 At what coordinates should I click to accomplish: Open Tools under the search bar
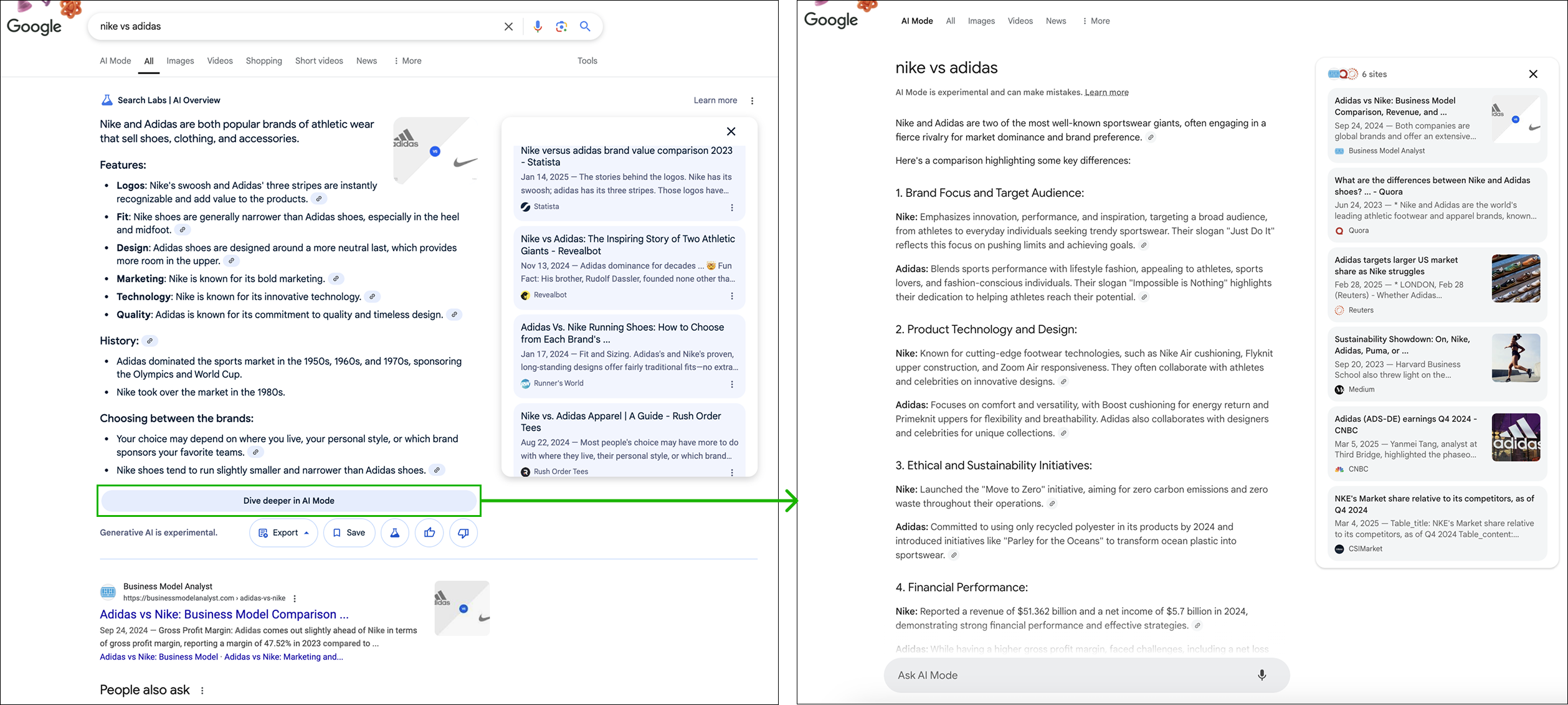click(x=587, y=60)
